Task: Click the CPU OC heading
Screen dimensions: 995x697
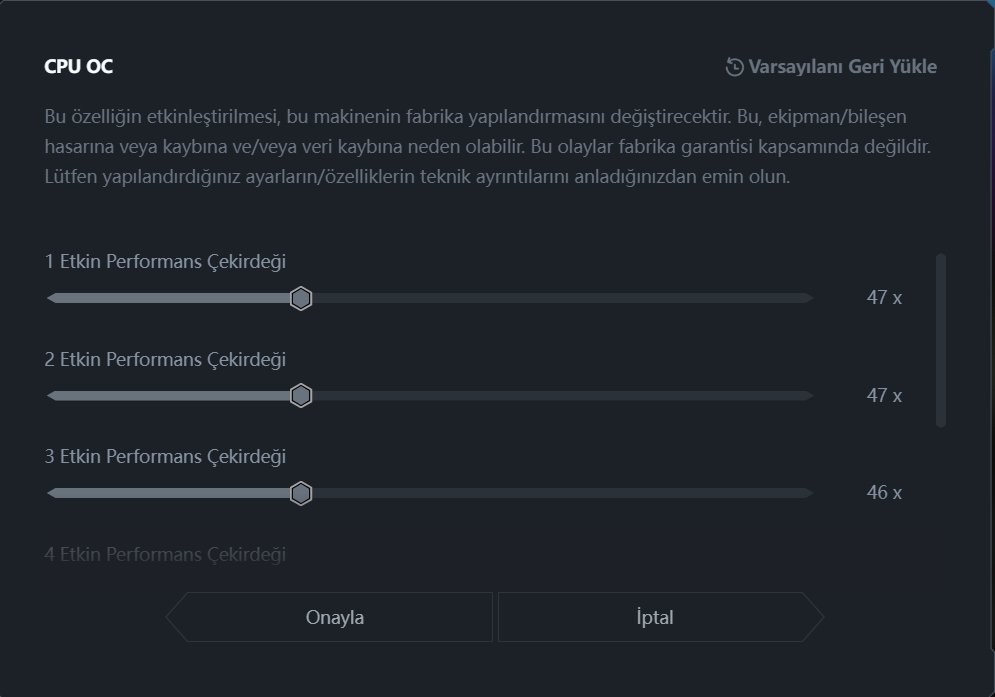Action: click(79, 67)
